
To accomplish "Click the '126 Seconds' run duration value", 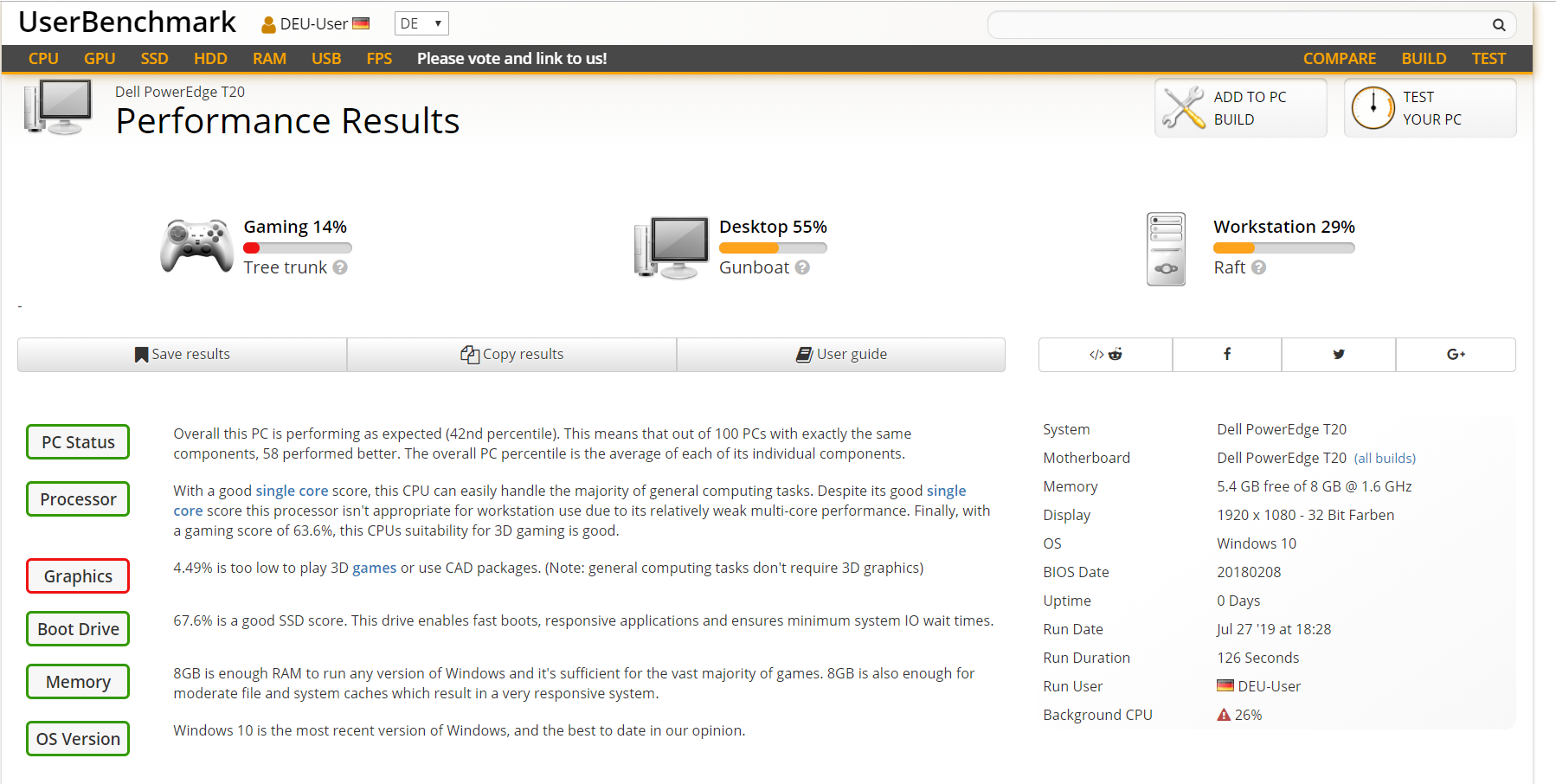I will (x=1258, y=658).
